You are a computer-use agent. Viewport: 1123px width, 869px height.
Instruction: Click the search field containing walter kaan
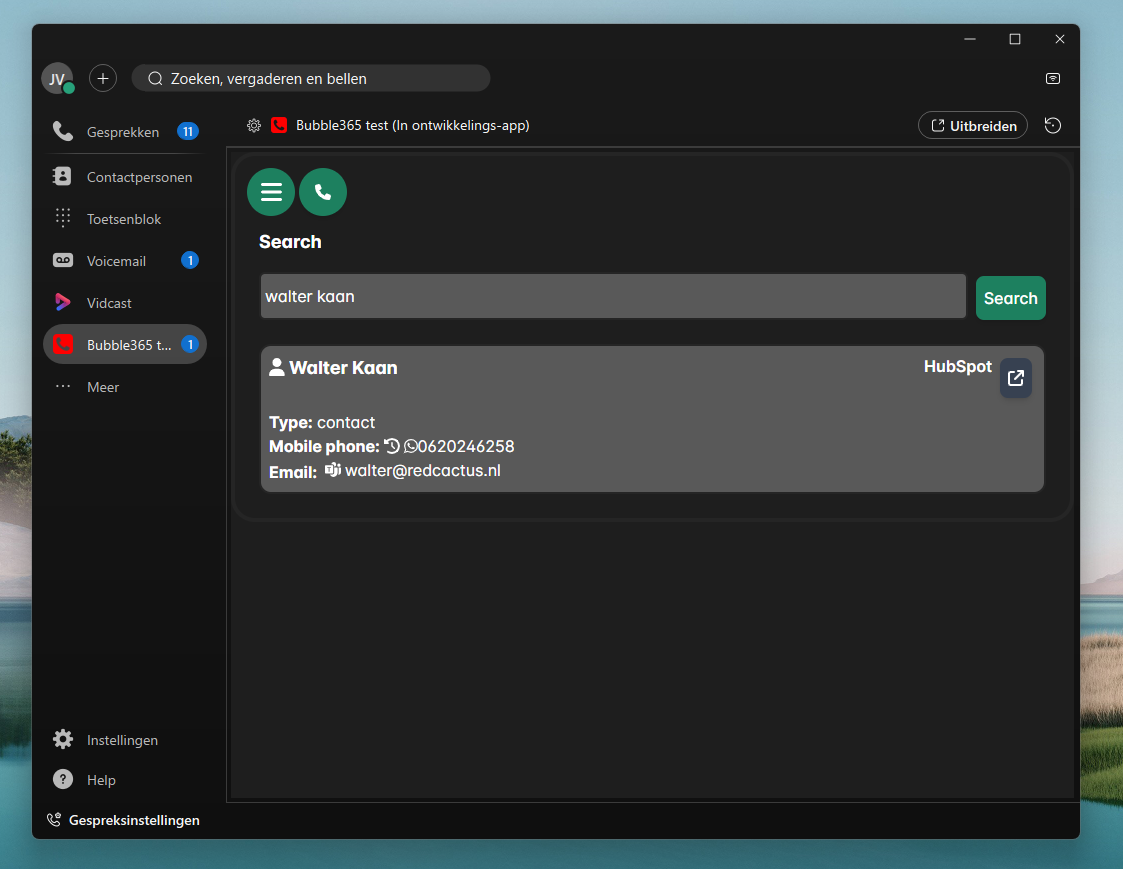pyautogui.click(x=613, y=296)
